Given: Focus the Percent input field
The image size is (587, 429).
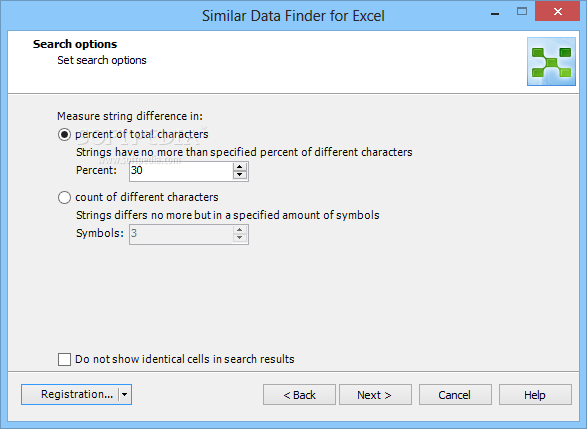Looking at the screenshot, I should [x=182, y=171].
